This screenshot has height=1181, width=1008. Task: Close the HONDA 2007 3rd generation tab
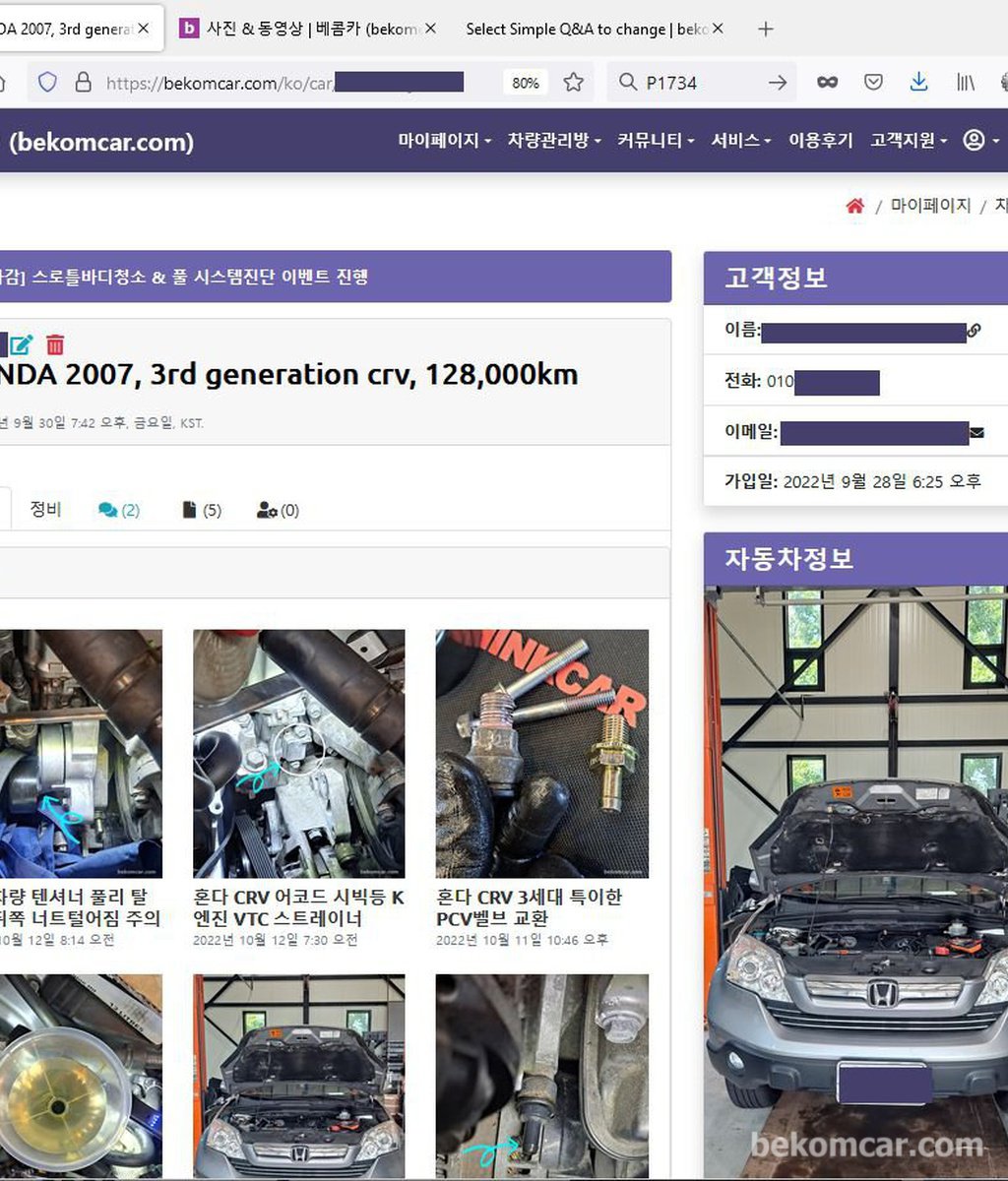point(144,29)
